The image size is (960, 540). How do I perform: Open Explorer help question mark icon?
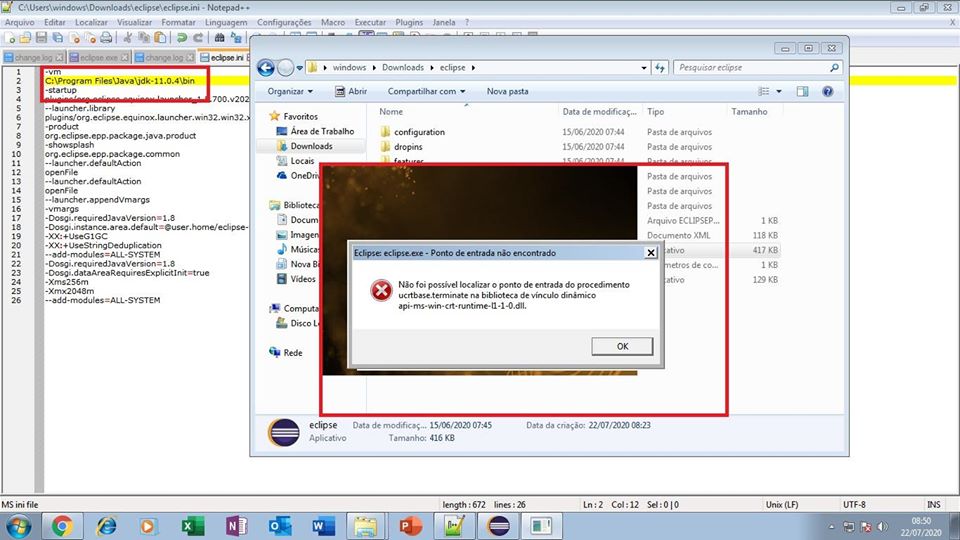click(827, 91)
